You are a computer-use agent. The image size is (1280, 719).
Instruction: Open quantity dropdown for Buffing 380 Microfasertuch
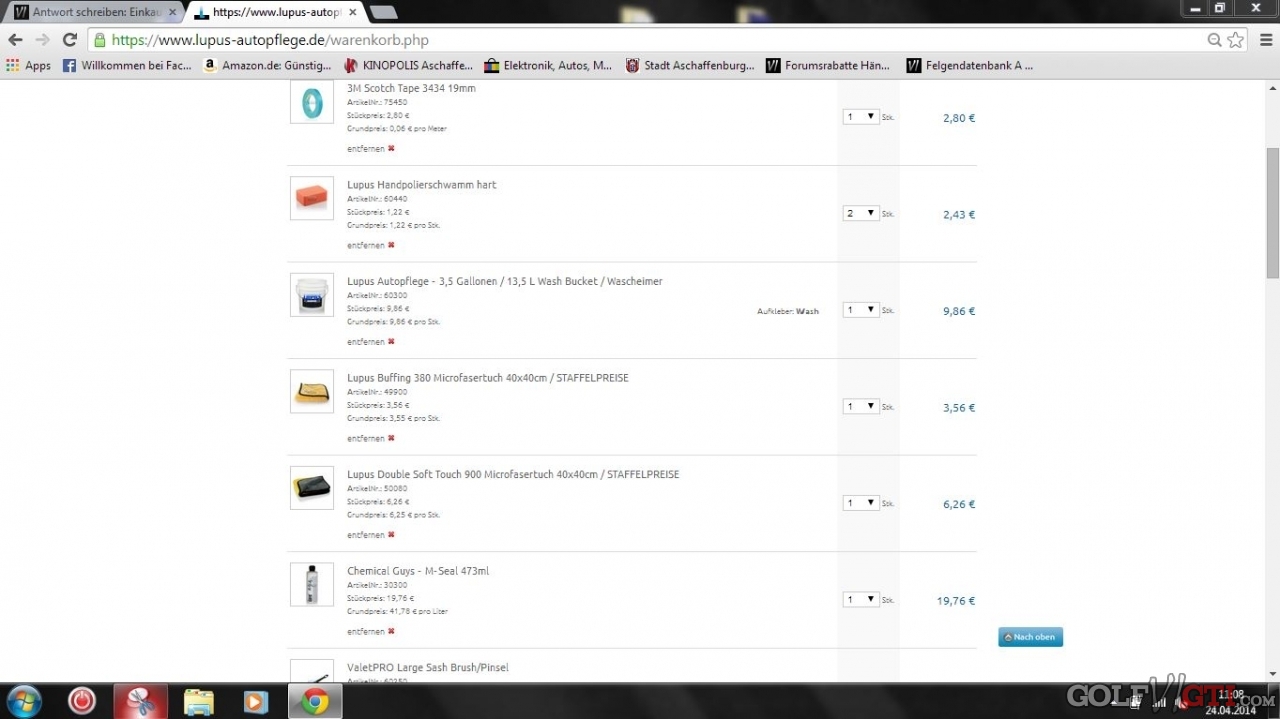click(x=860, y=406)
